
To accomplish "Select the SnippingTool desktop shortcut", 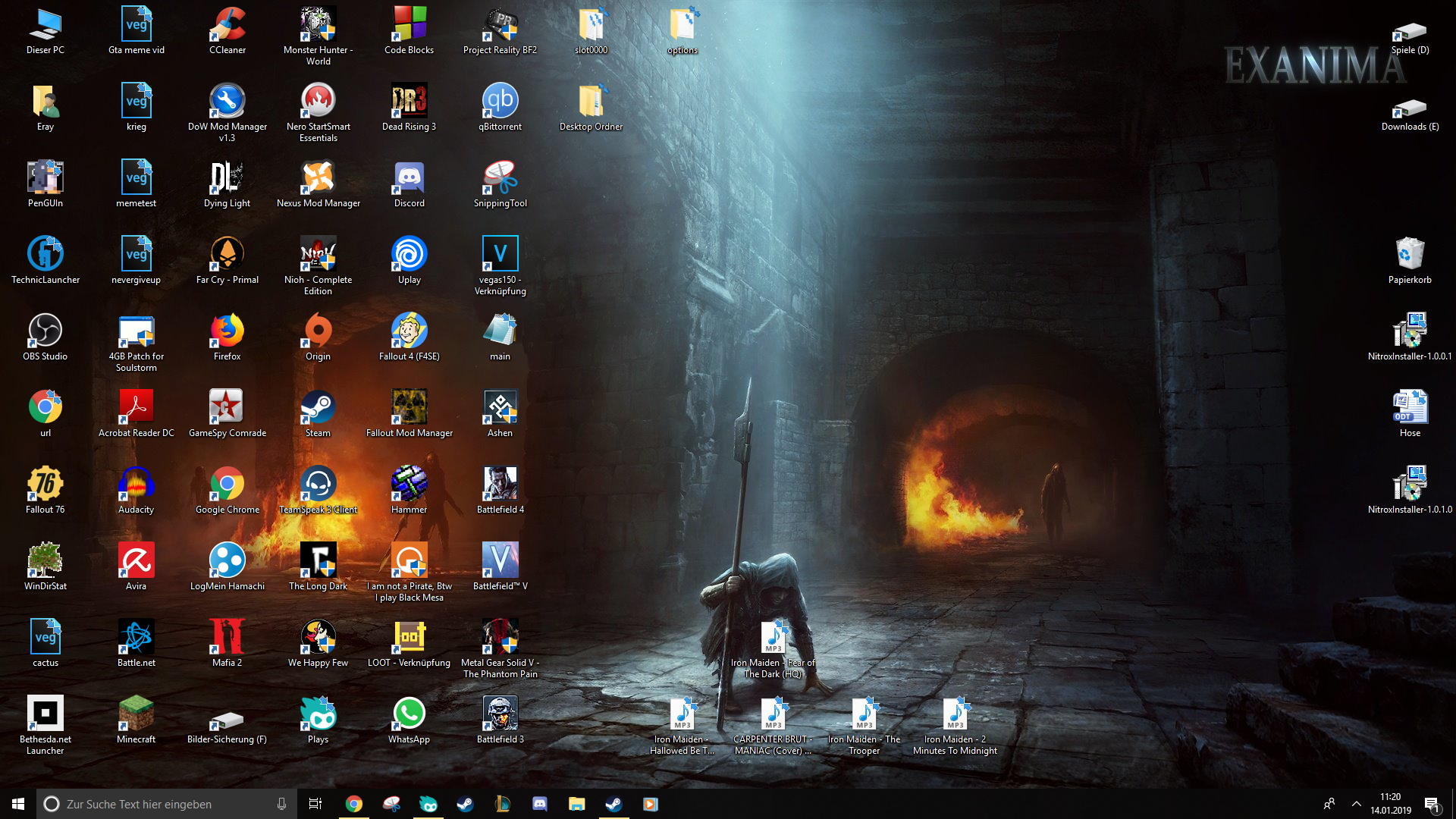I will point(500,184).
